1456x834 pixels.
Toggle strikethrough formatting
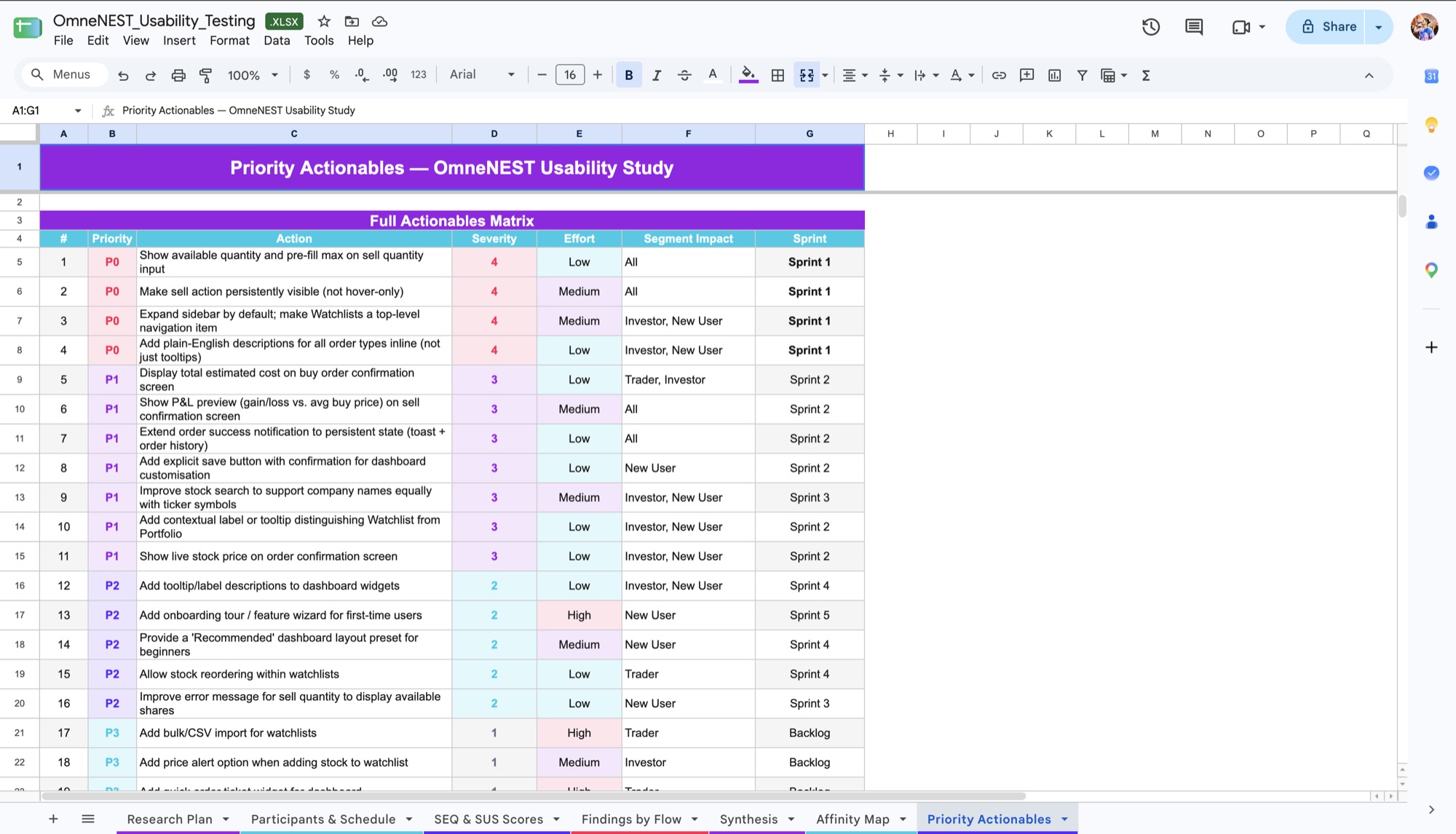tap(684, 75)
